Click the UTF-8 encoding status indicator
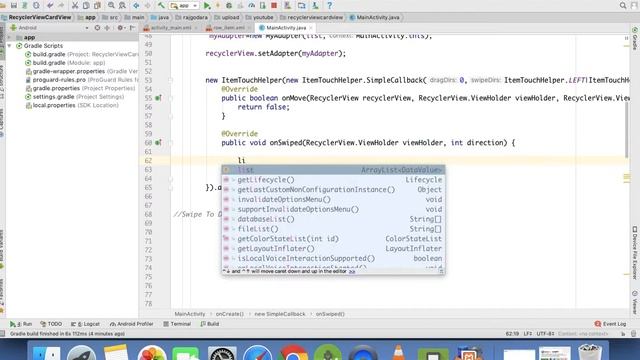The image size is (640, 360). click(x=545, y=333)
